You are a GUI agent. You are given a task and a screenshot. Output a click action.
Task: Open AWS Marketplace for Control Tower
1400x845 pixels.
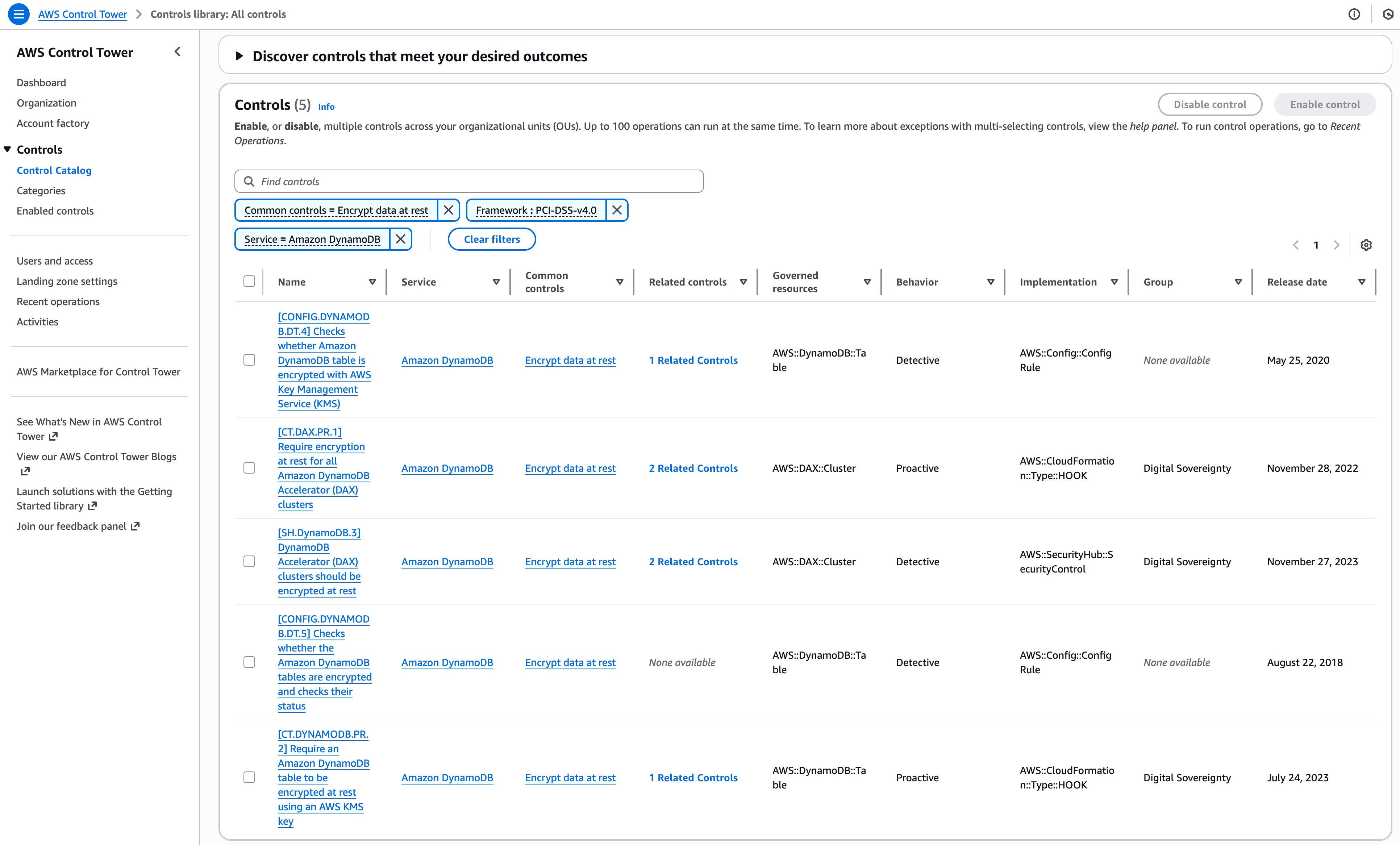pyautogui.click(x=98, y=372)
